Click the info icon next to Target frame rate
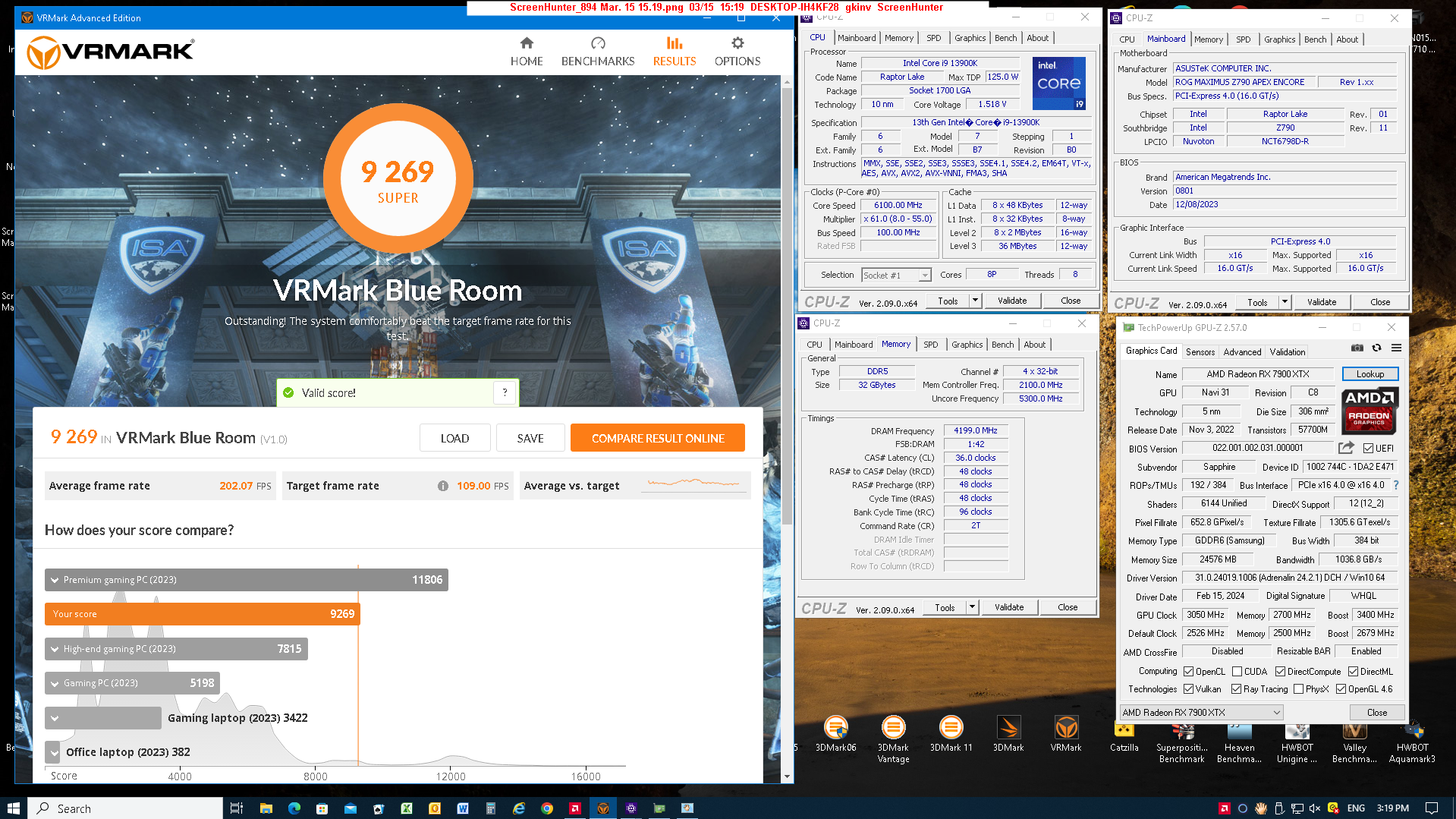Viewport: 1456px width, 819px height. [x=443, y=486]
